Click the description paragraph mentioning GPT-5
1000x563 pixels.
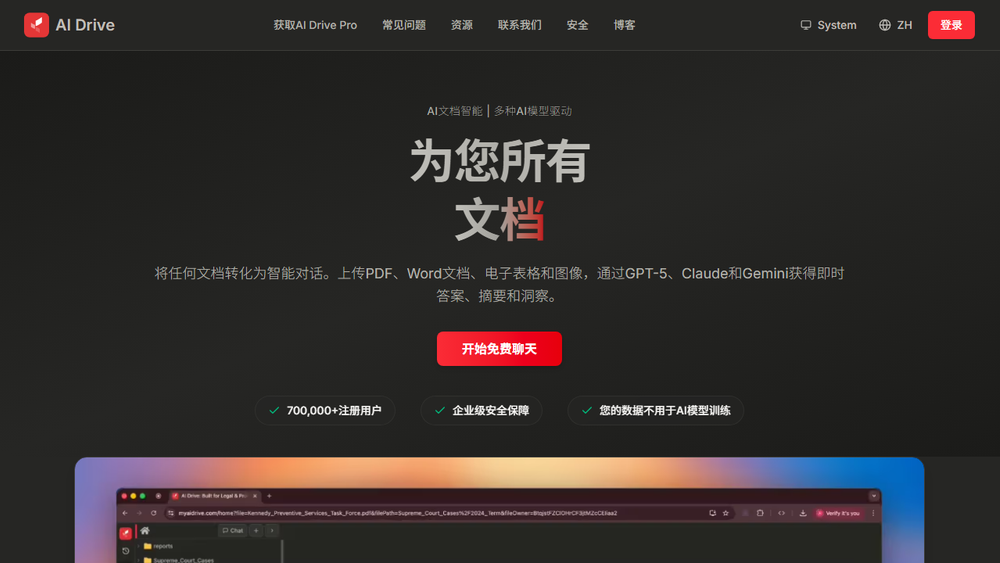tap(499, 284)
